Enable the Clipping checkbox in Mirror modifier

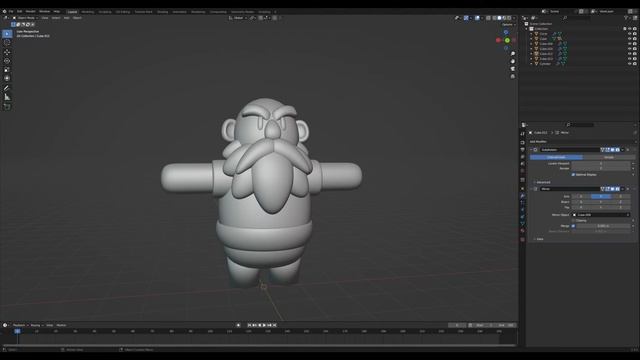click(x=573, y=220)
